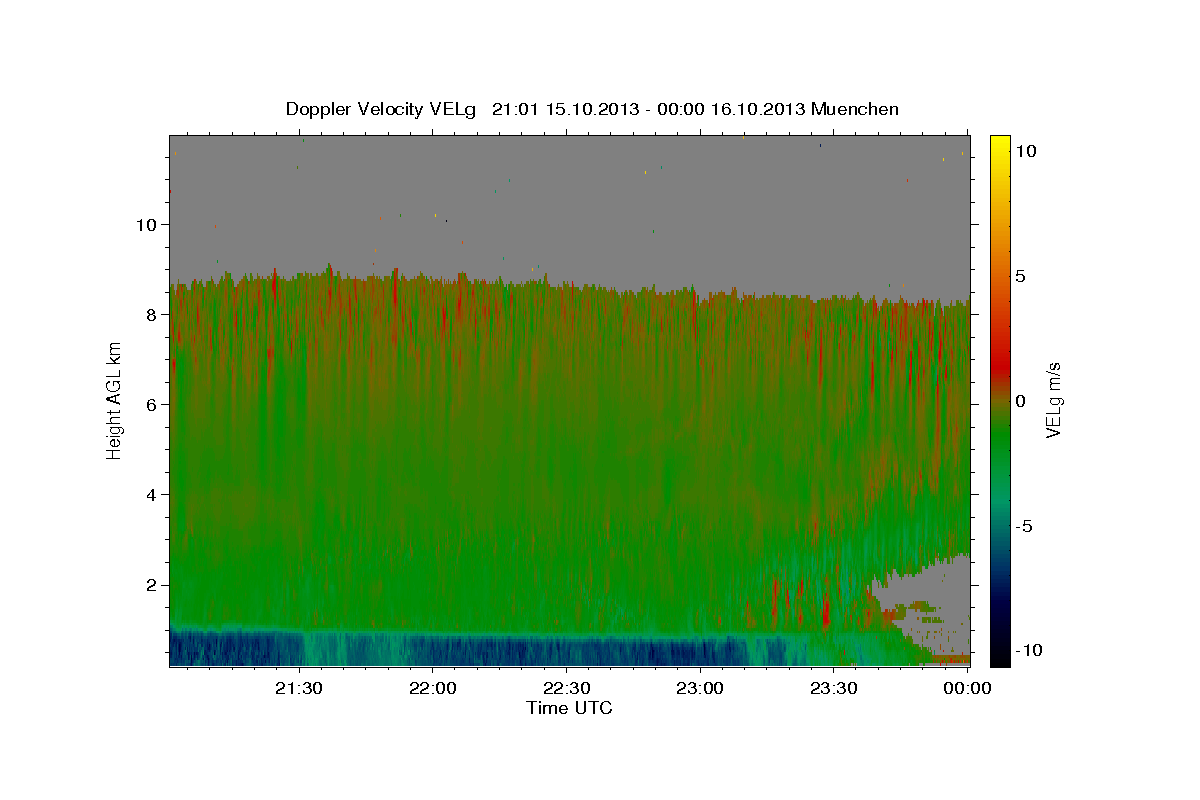Screen dimensions: 1200x800
Task: Select the 'Muenchen' station name in the title
Action: [855, 109]
